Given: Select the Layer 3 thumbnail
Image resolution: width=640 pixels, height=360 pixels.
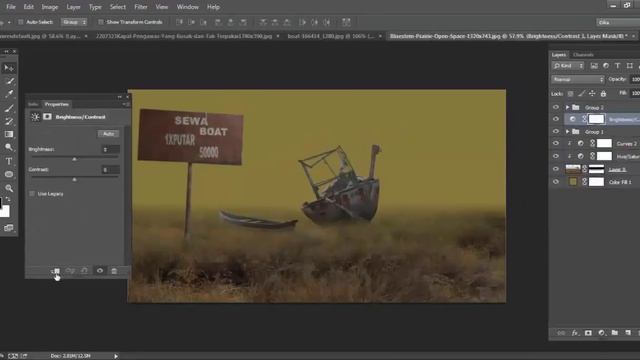Looking at the screenshot, I should [x=573, y=169].
